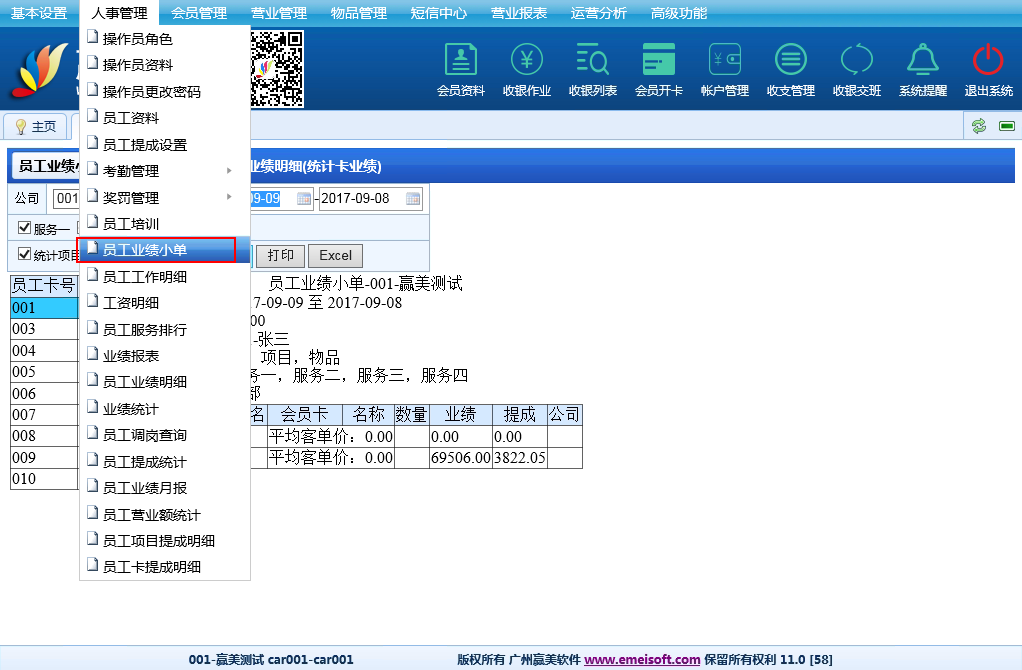Uncheck the 统计项目 checkbox
The width and height of the screenshot is (1022, 670).
[x=25, y=254]
